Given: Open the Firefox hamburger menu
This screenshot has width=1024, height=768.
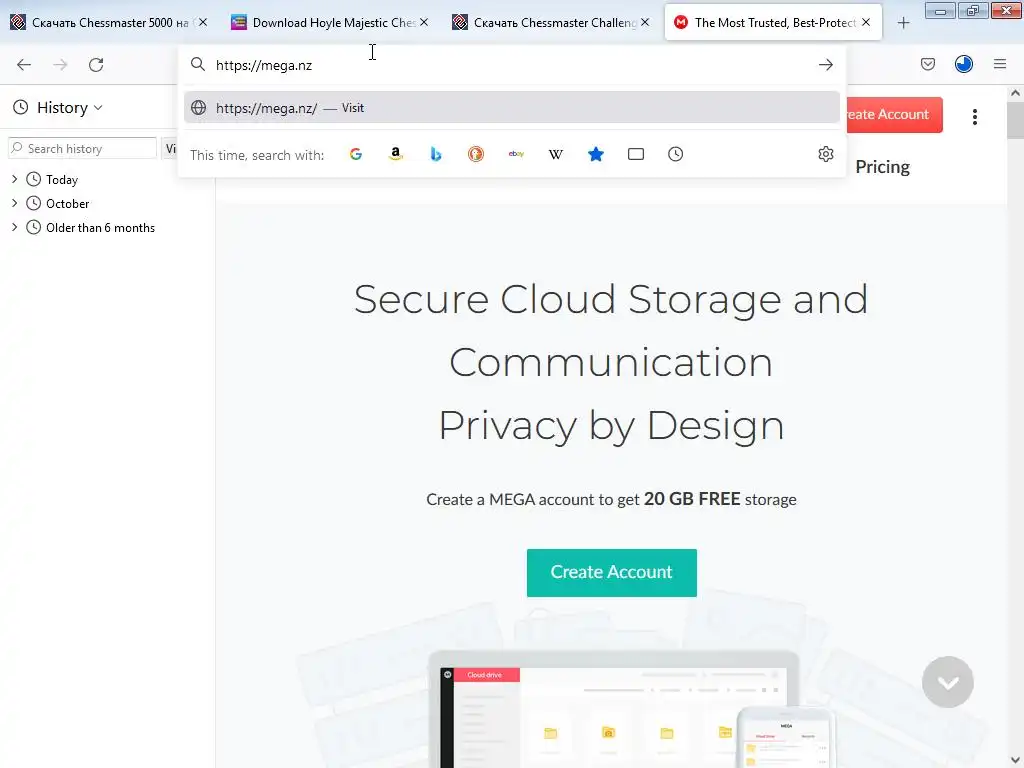Looking at the screenshot, I should click(1000, 64).
